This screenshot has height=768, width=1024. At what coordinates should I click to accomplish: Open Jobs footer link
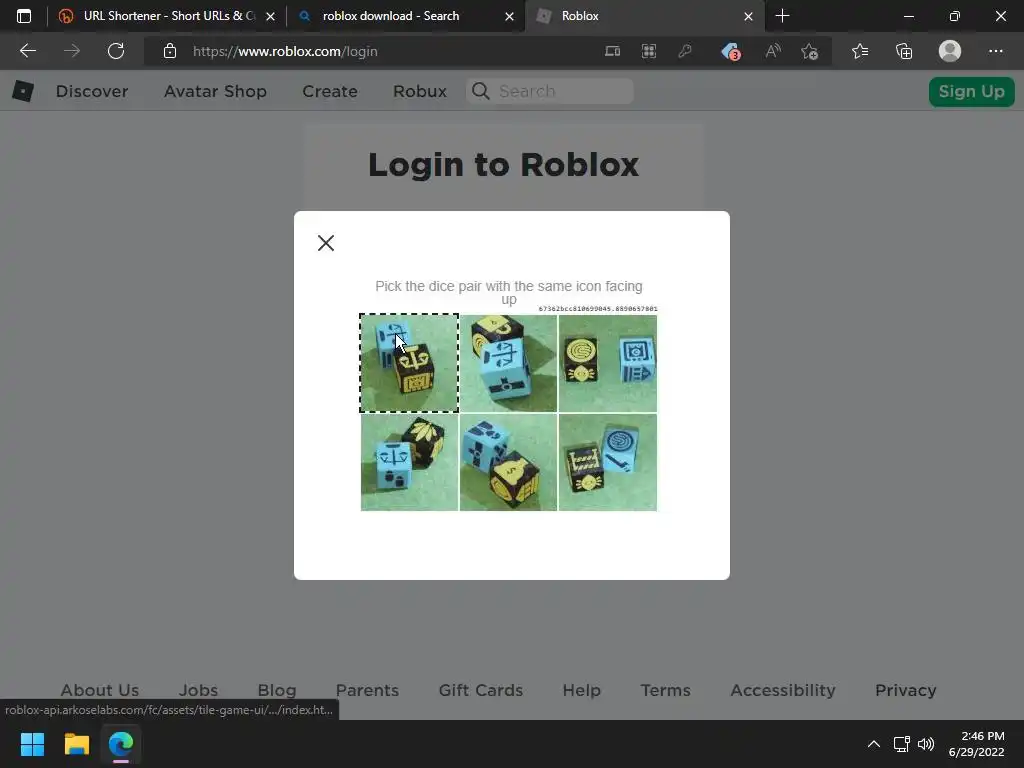click(x=199, y=690)
